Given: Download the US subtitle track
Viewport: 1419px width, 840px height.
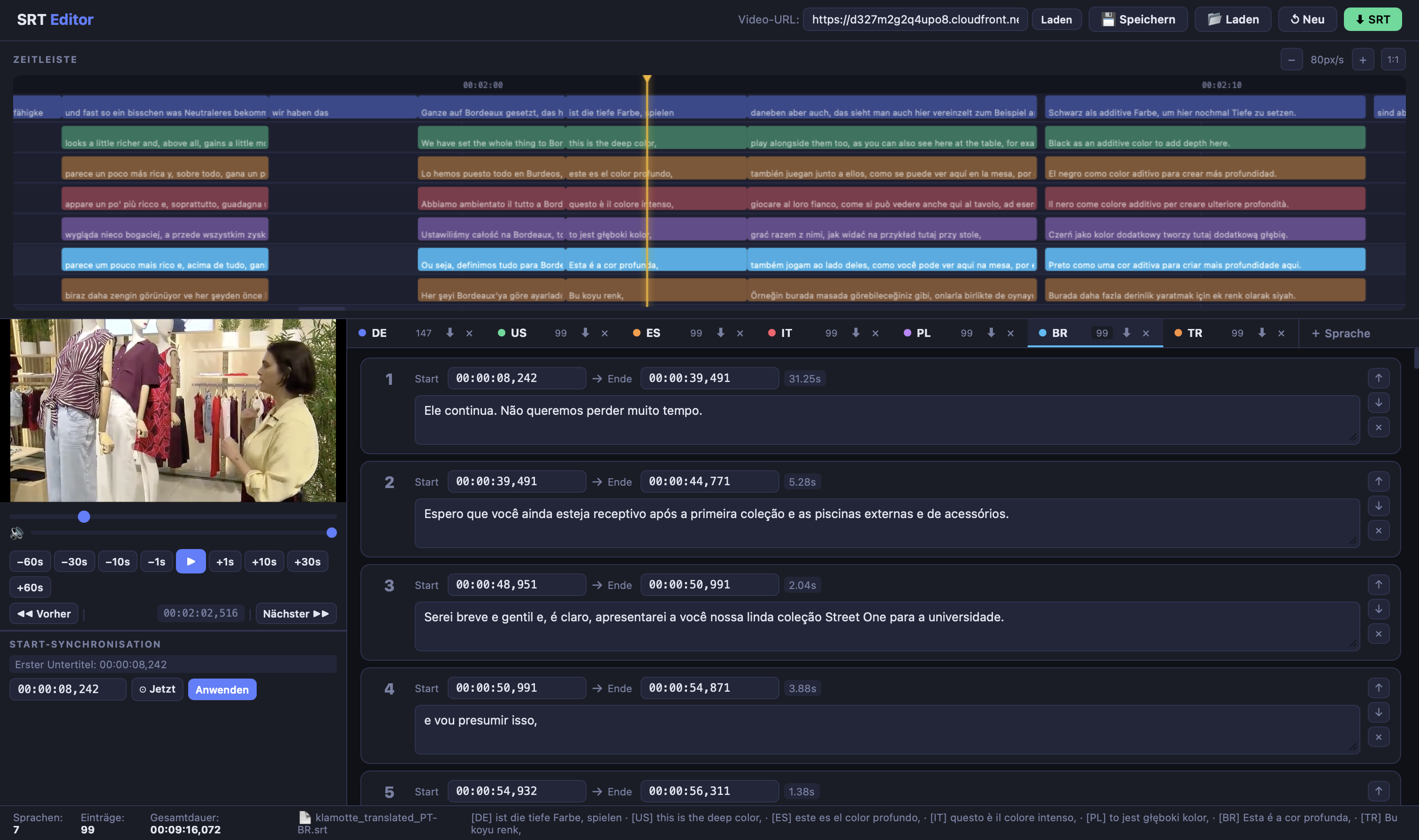Looking at the screenshot, I should (585, 333).
